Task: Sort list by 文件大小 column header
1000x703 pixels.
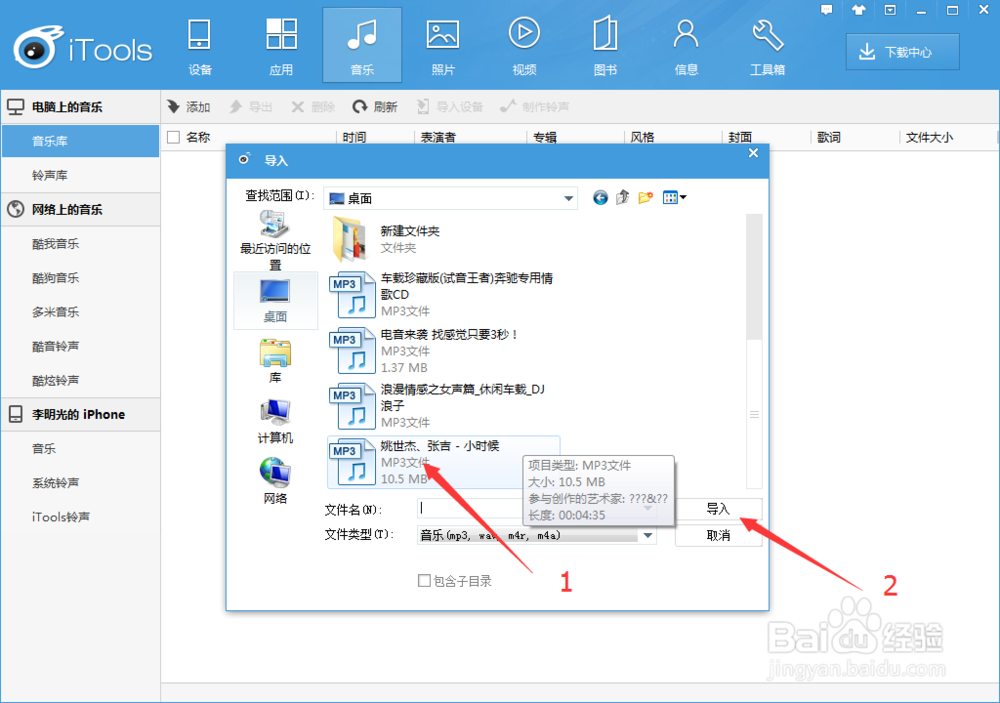Action: pyautogui.click(x=929, y=137)
